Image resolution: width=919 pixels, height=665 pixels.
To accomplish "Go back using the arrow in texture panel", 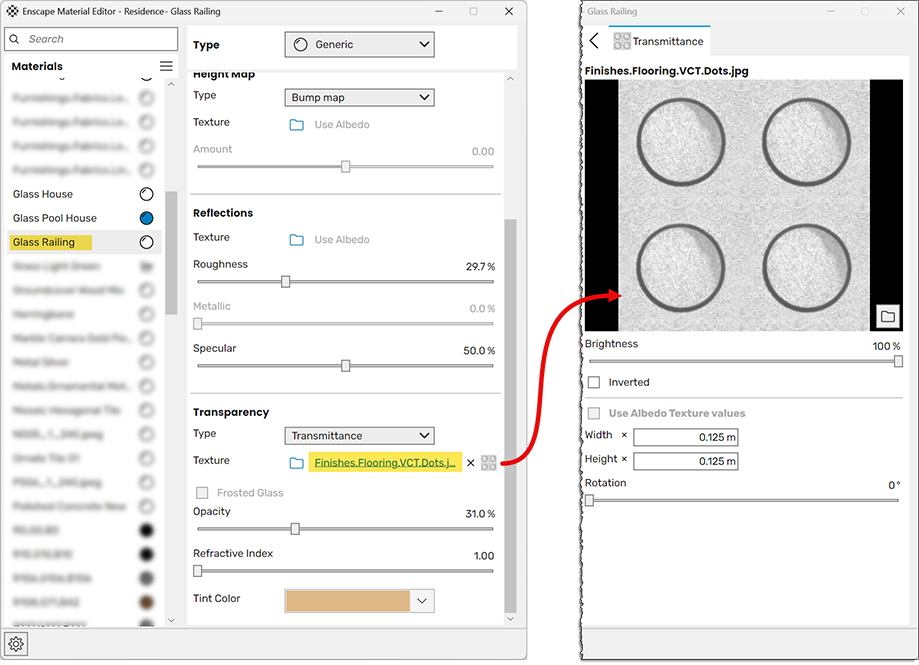I will tap(594, 41).
